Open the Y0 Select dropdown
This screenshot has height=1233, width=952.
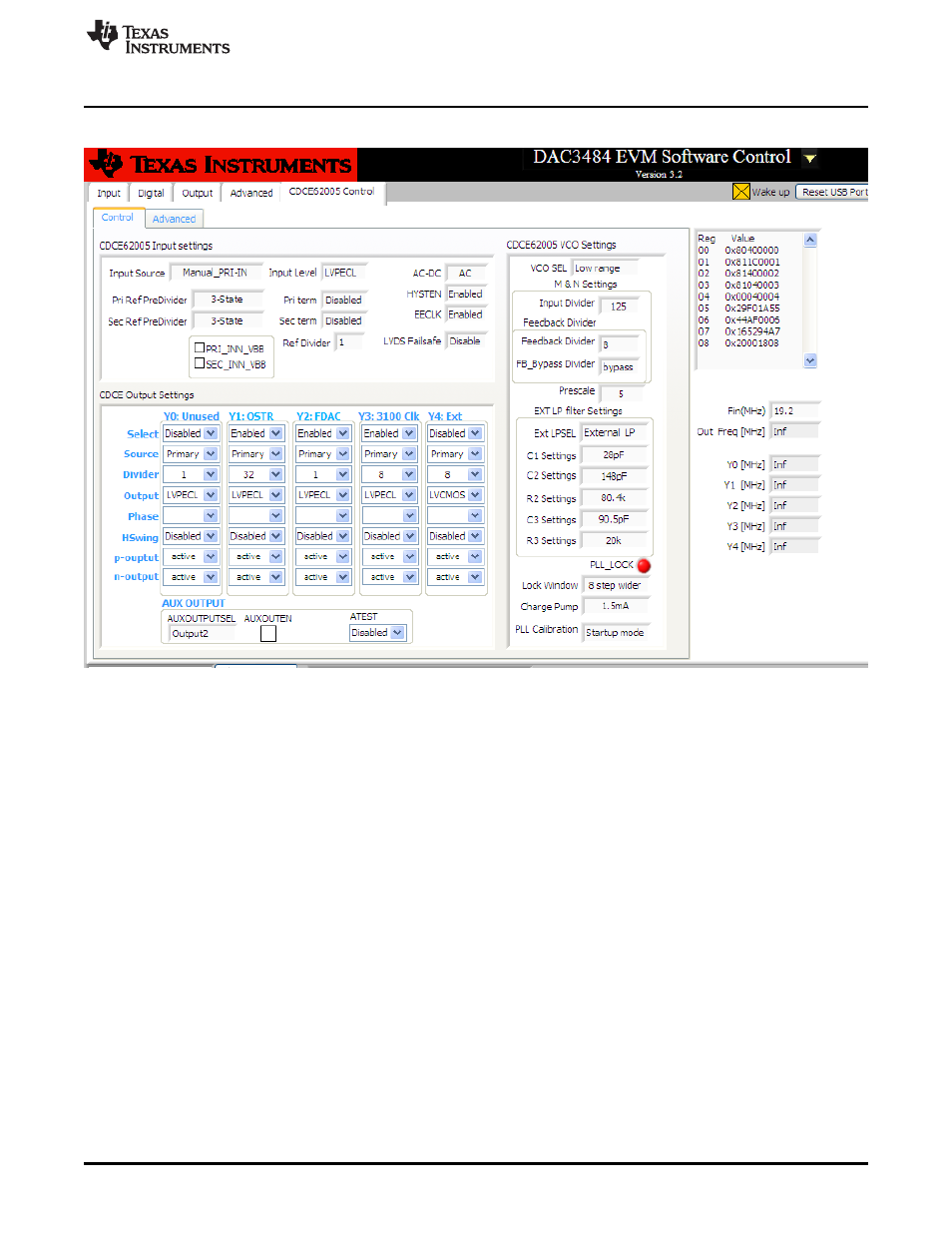[x=191, y=433]
